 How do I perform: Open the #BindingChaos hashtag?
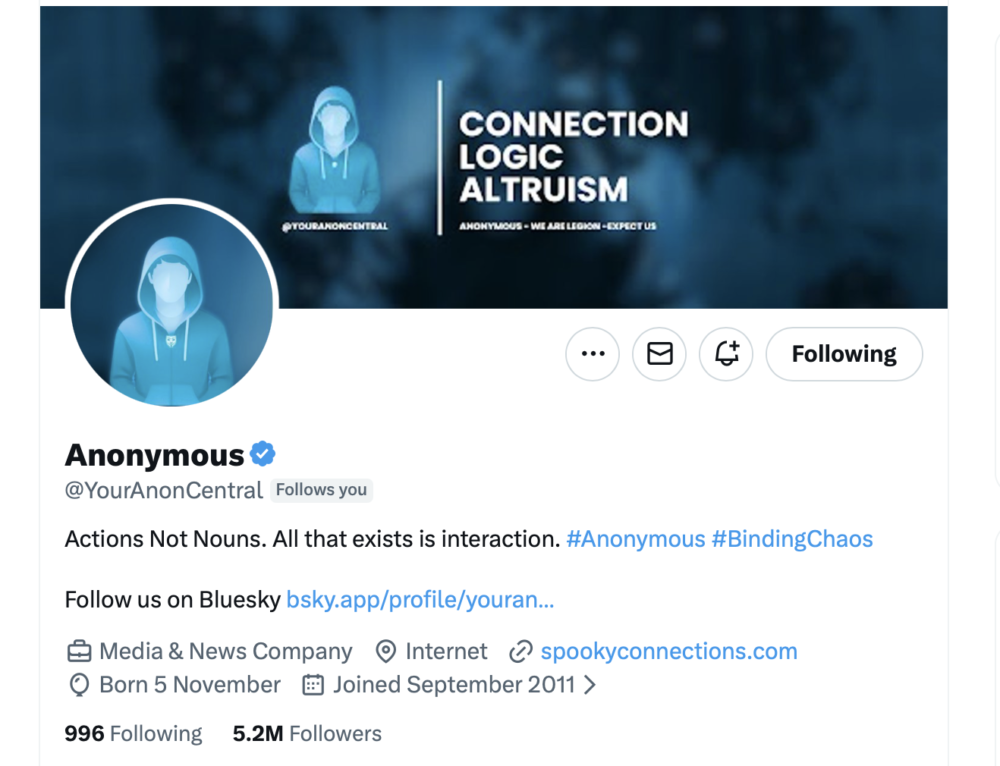(x=792, y=539)
